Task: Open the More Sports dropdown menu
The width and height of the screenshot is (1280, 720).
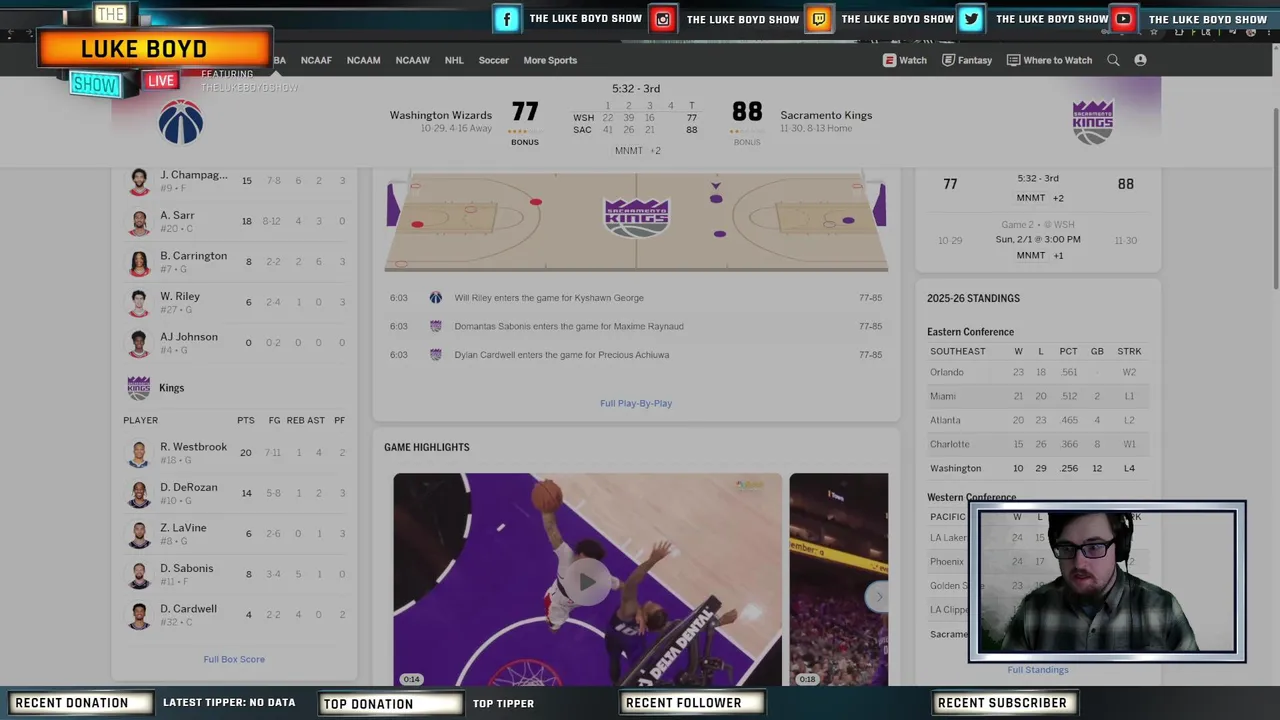Action: click(550, 60)
